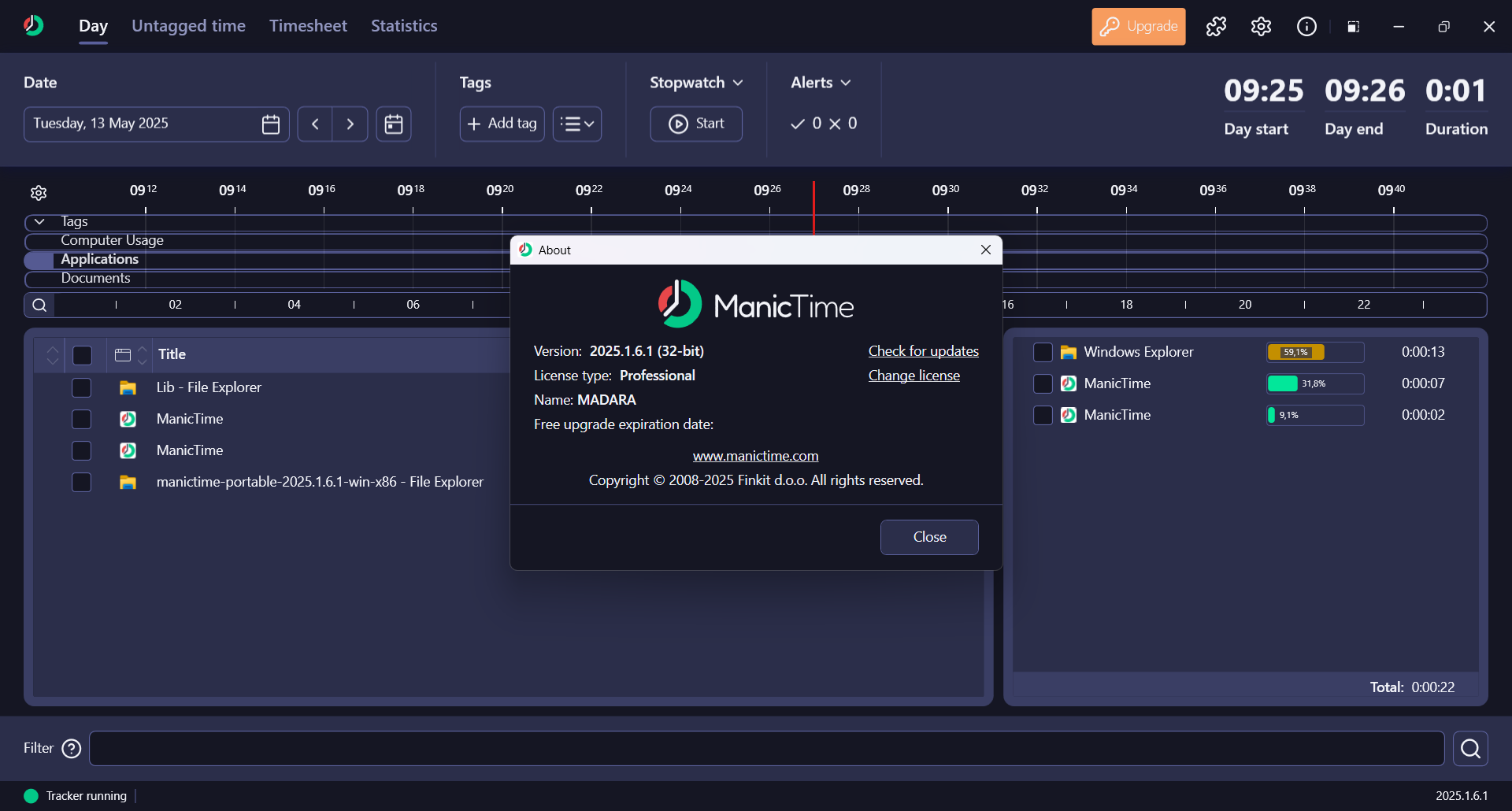Click the green Tracker running status indicator

tap(31, 796)
